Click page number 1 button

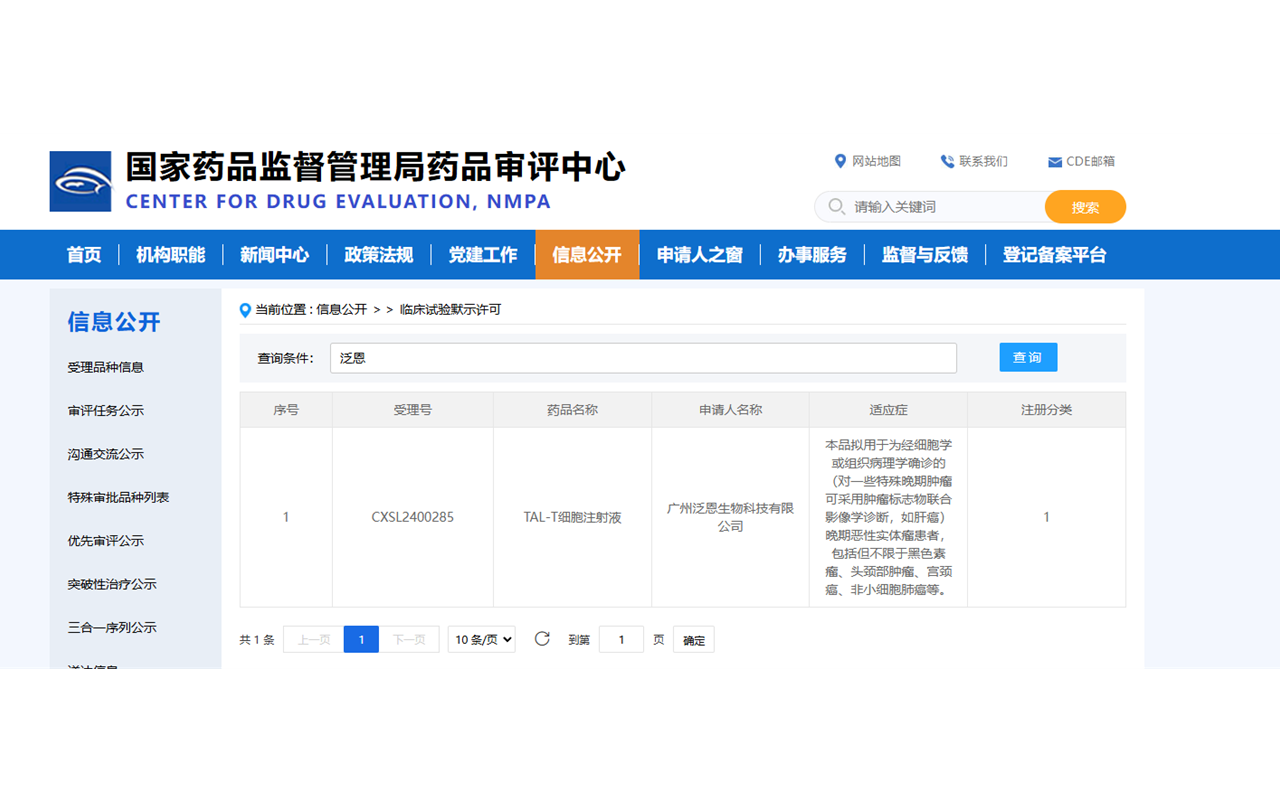361,639
